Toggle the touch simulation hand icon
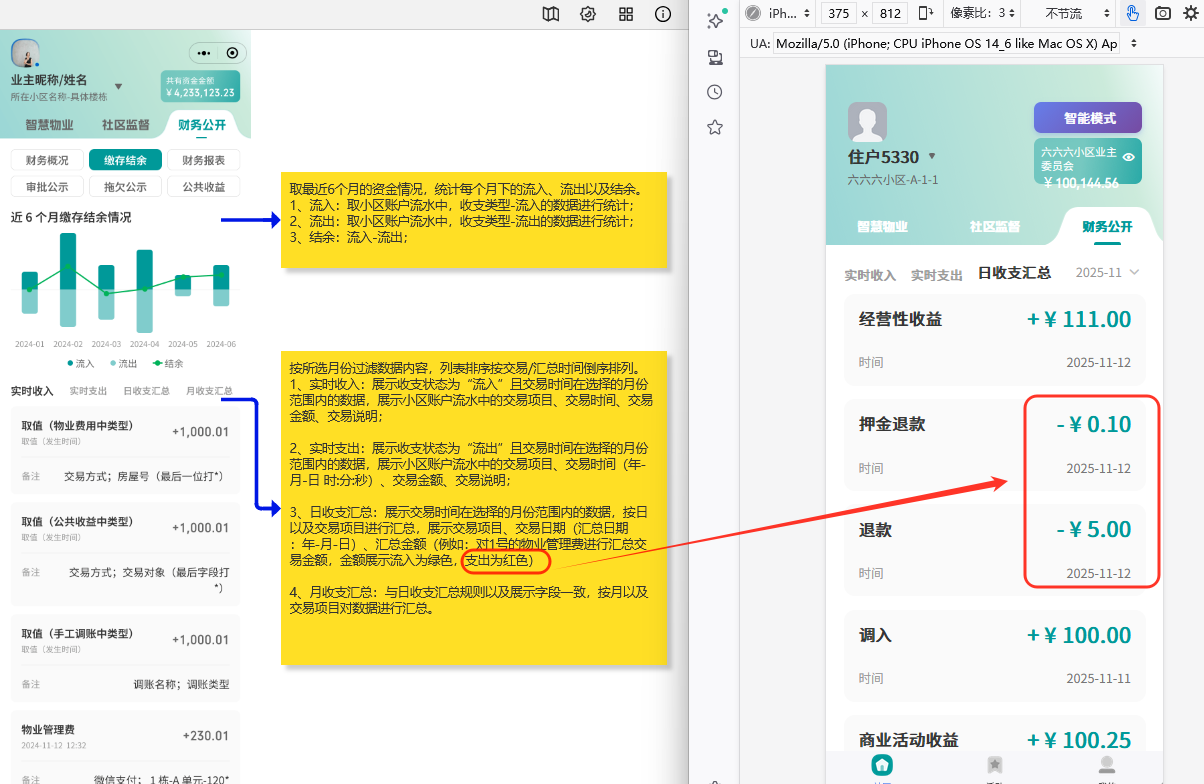The height and width of the screenshot is (784, 1204). click(x=1132, y=13)
